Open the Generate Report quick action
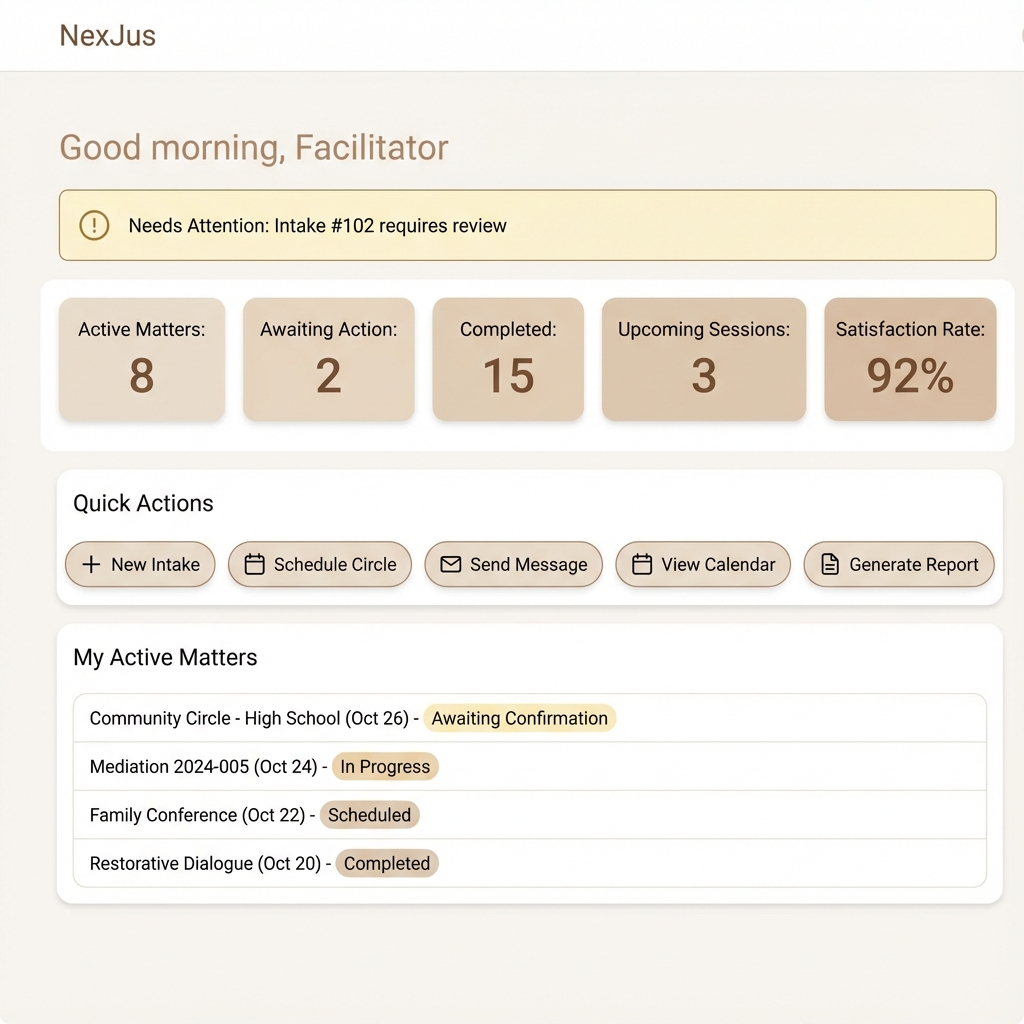 coord(898,564)
